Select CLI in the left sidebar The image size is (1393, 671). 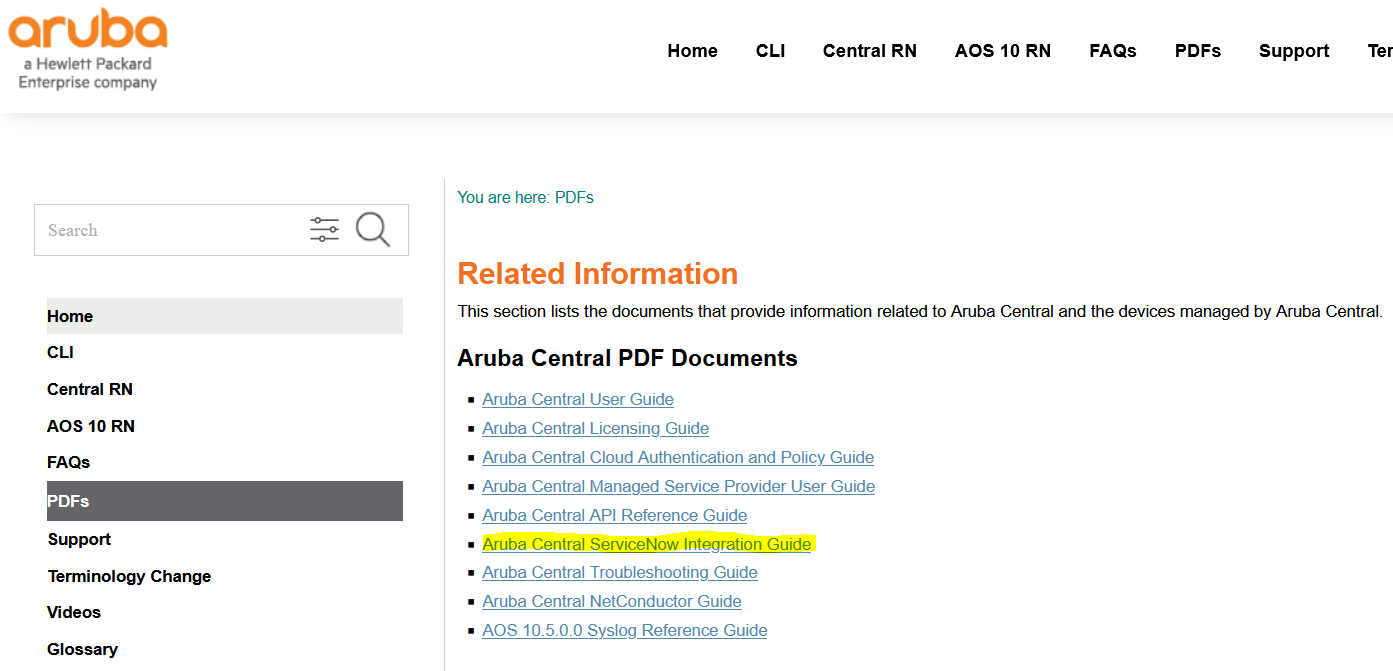coord(60,352)
